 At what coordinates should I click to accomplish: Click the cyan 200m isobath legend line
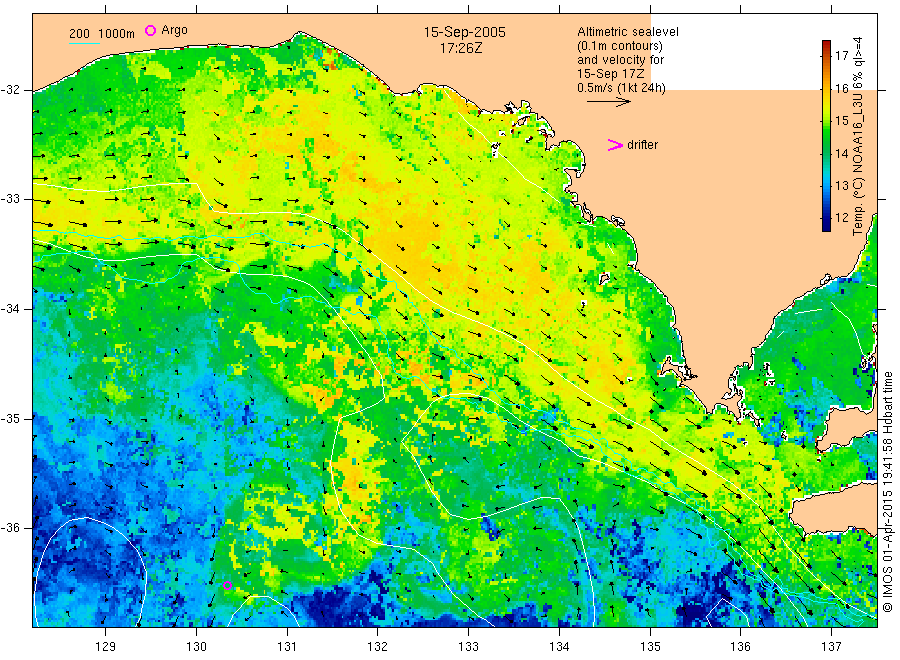point(84,43)
